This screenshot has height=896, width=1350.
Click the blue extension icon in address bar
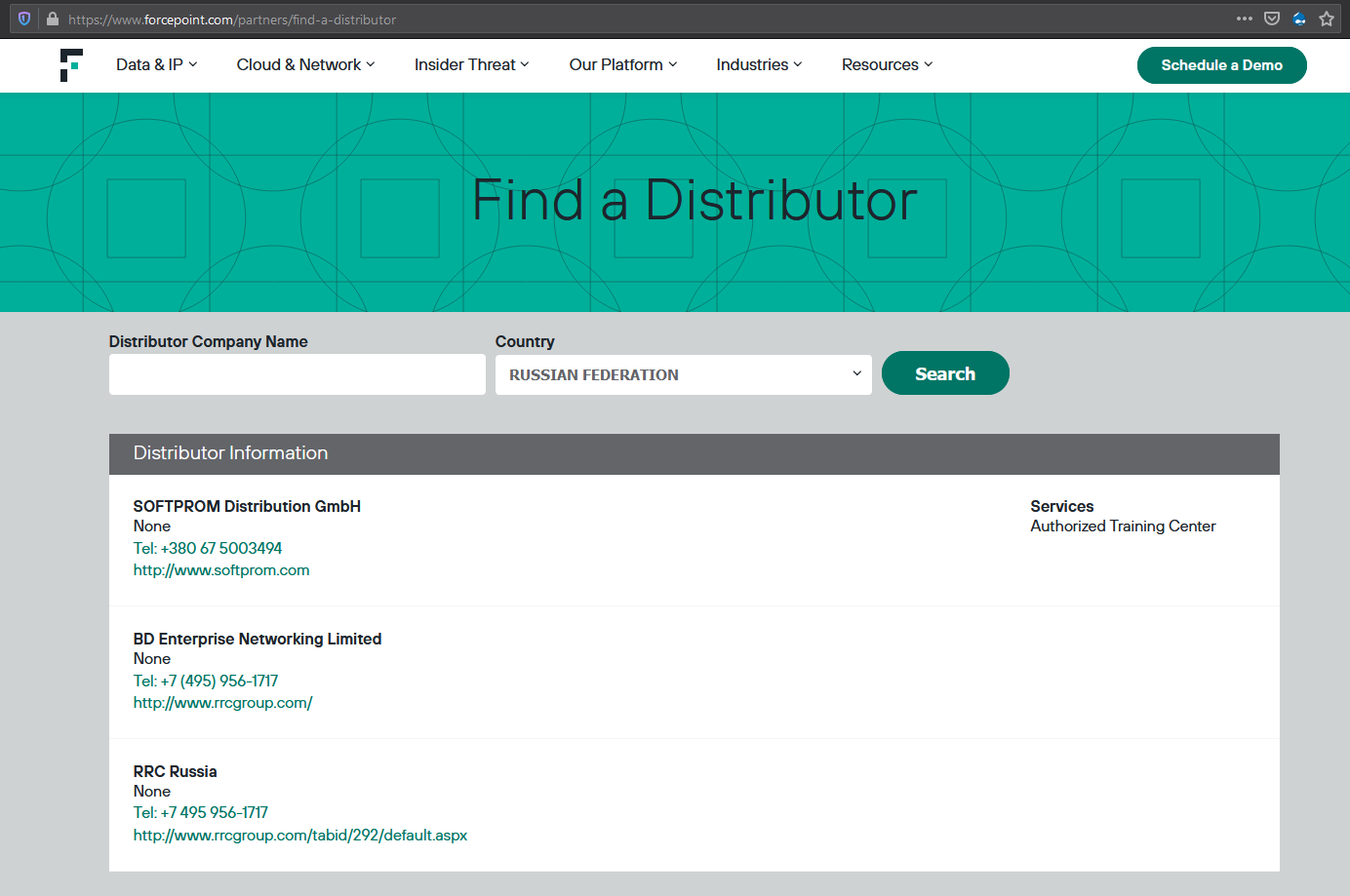pos(1298,19)
